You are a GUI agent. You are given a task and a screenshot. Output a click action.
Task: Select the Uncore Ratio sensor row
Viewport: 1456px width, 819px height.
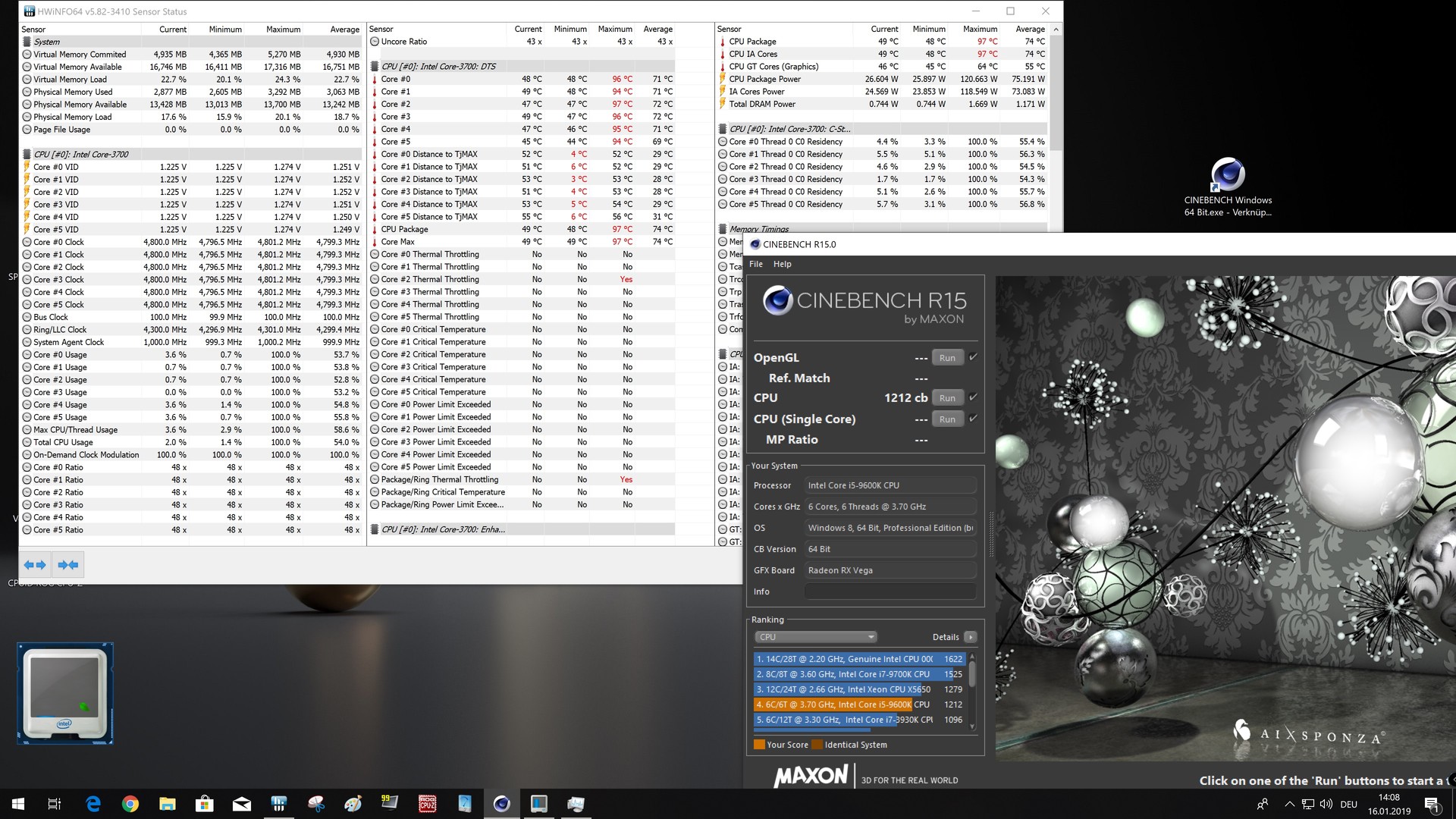tap(522, 42)
